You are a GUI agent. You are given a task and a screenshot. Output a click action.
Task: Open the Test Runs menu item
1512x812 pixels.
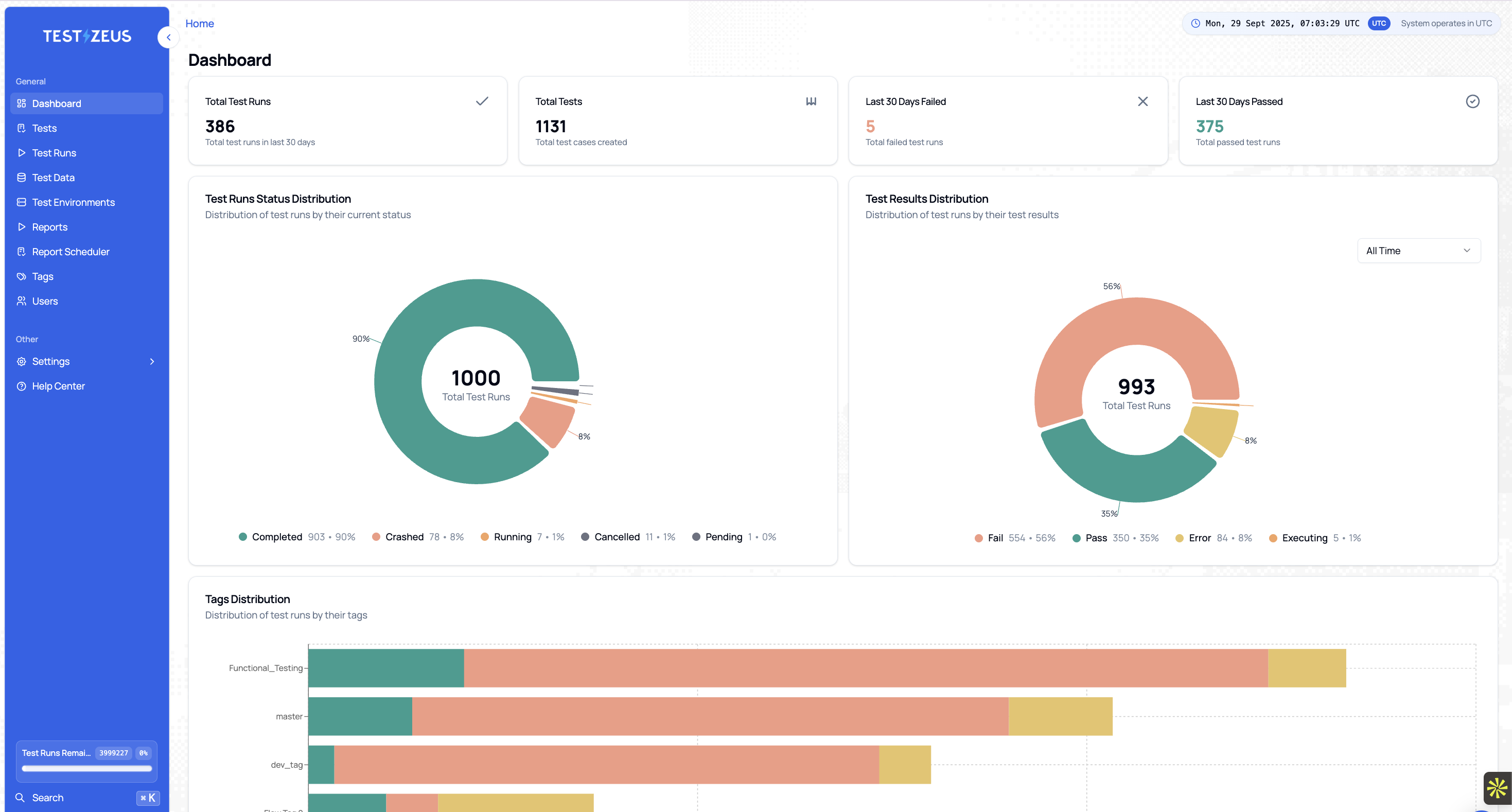point(54,152)
